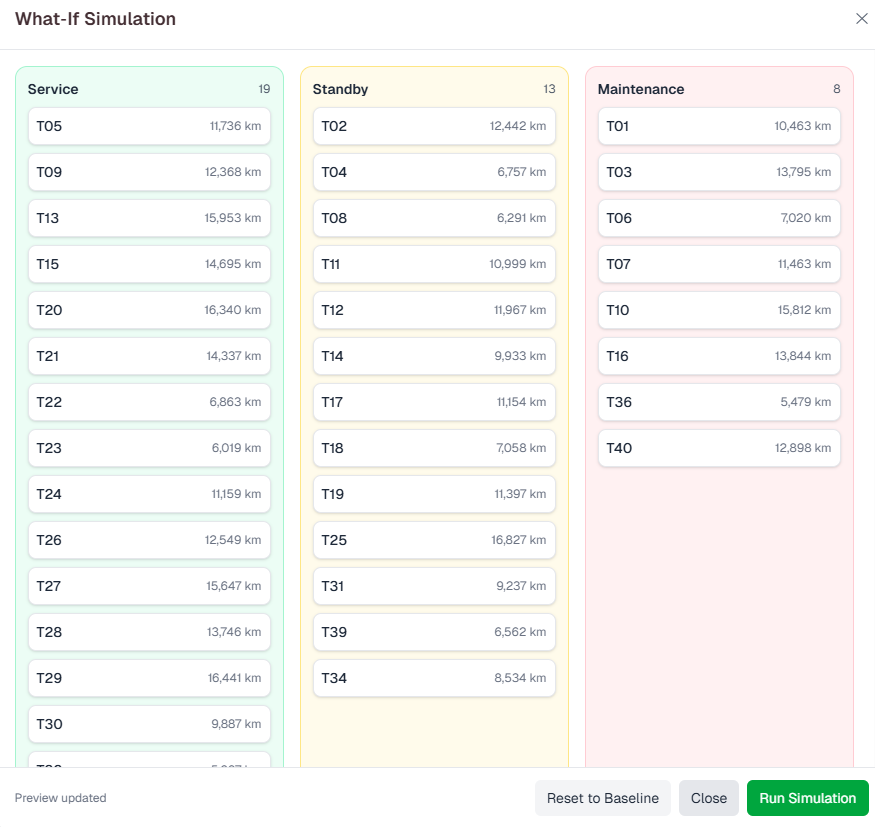Viewport: 875px width, 827px height.
Task: Pick train T20 card
Action: click(x=149, y=310)
